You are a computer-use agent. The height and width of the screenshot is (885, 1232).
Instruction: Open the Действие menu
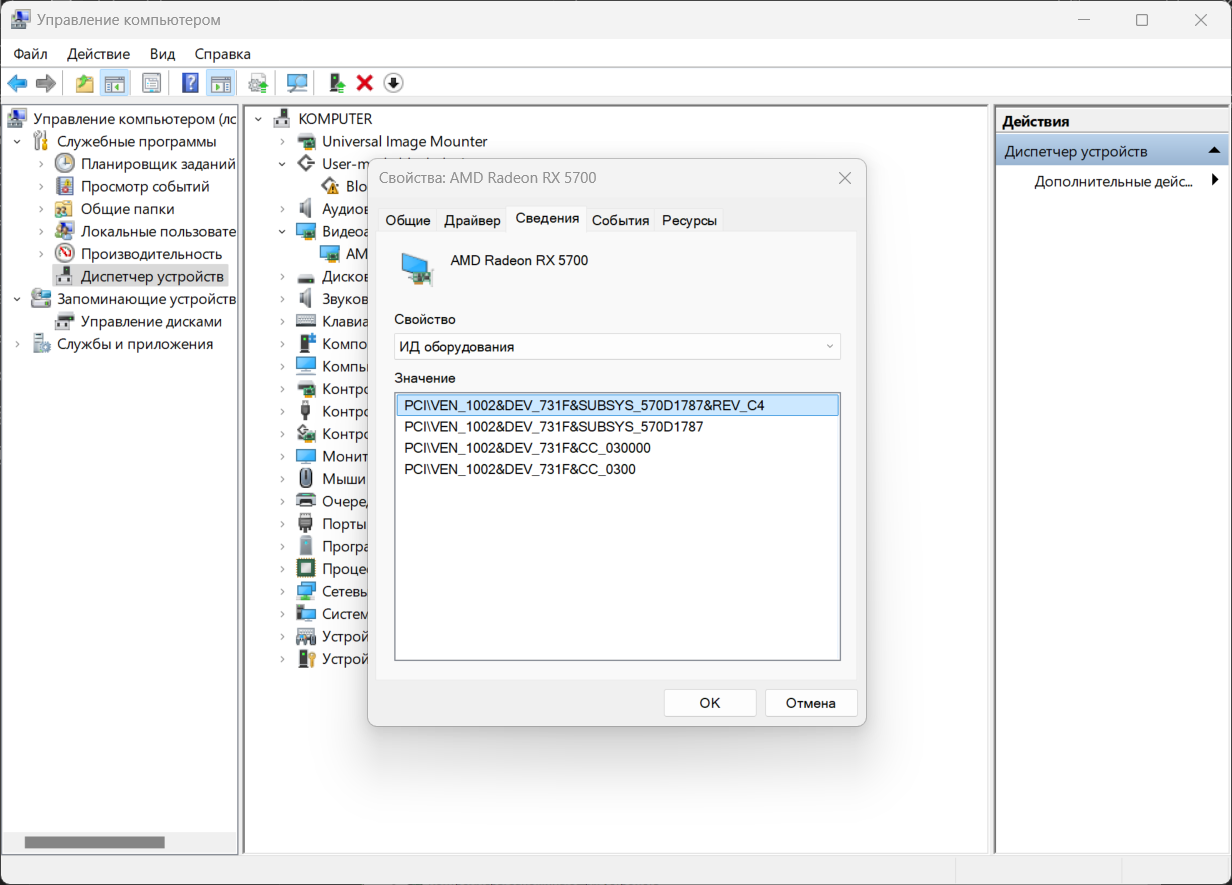pos(98,54)
